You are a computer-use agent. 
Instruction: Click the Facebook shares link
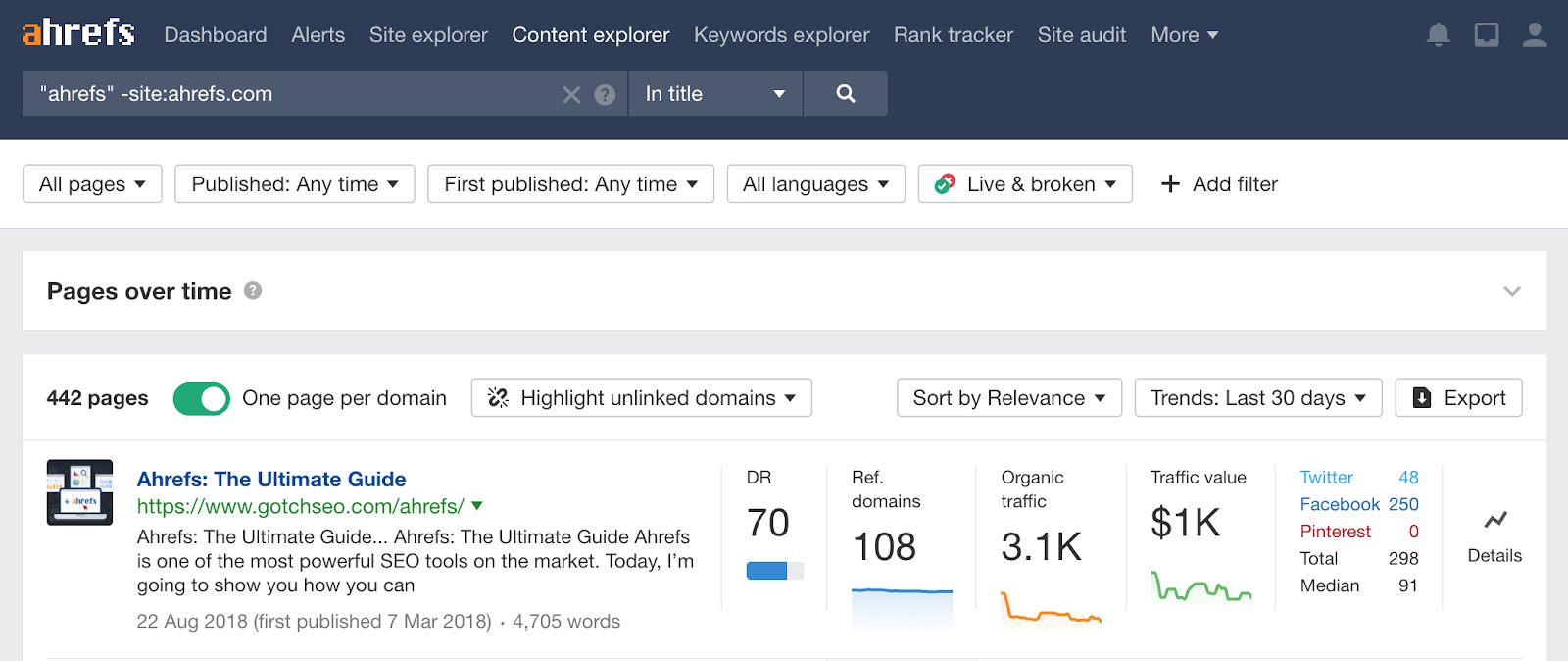pyautogui.click(x=1340, y=504)
